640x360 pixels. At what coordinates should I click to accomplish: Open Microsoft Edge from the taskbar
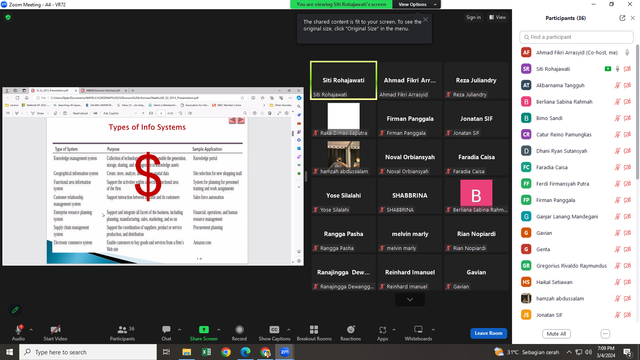pos(245,352)
